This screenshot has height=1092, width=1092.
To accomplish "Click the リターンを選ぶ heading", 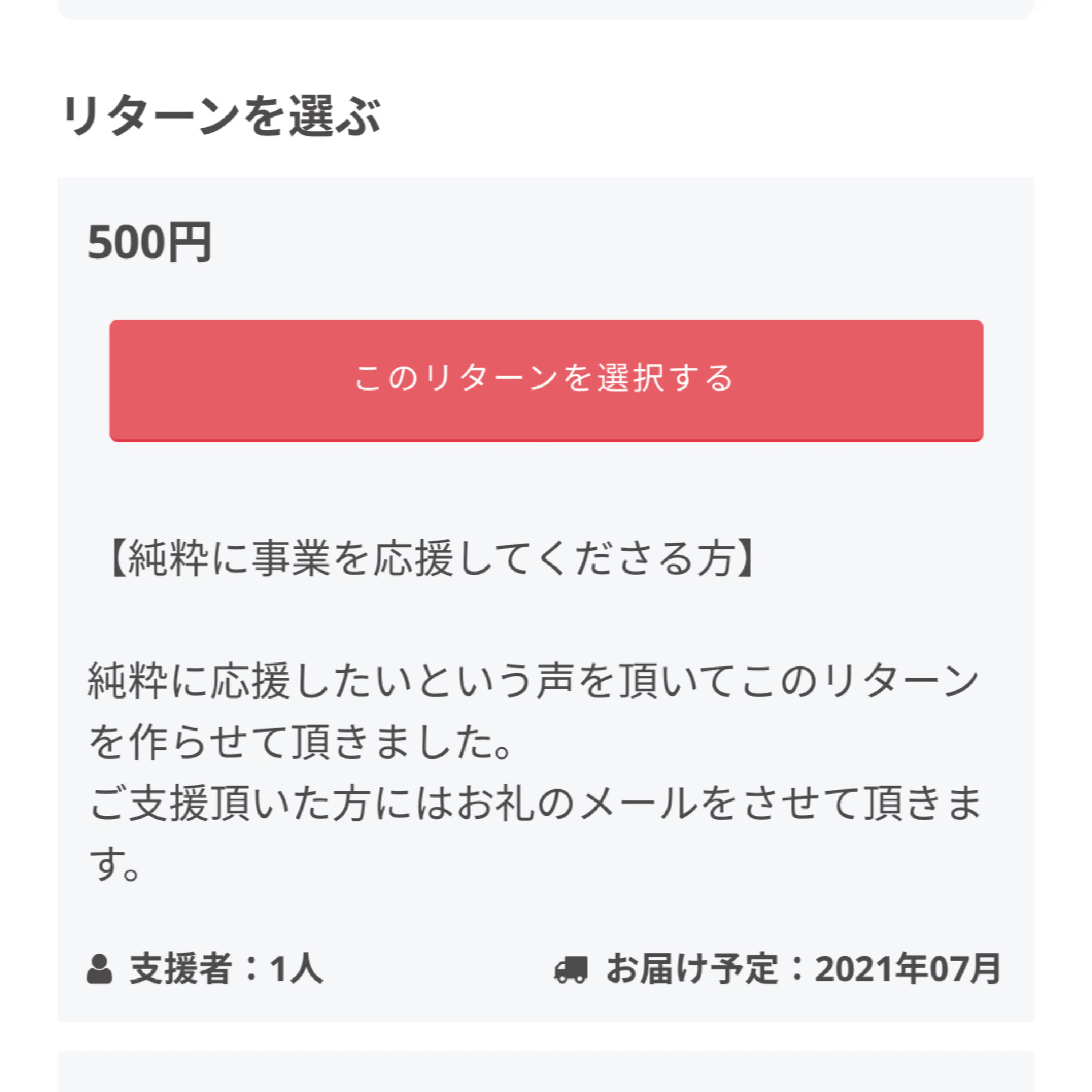I will (222, 116).
